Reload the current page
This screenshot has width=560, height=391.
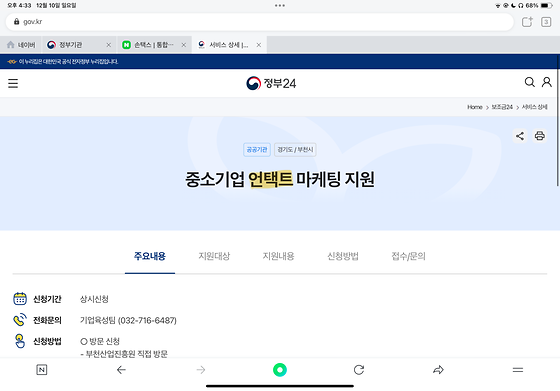click(x=359, y=370)
